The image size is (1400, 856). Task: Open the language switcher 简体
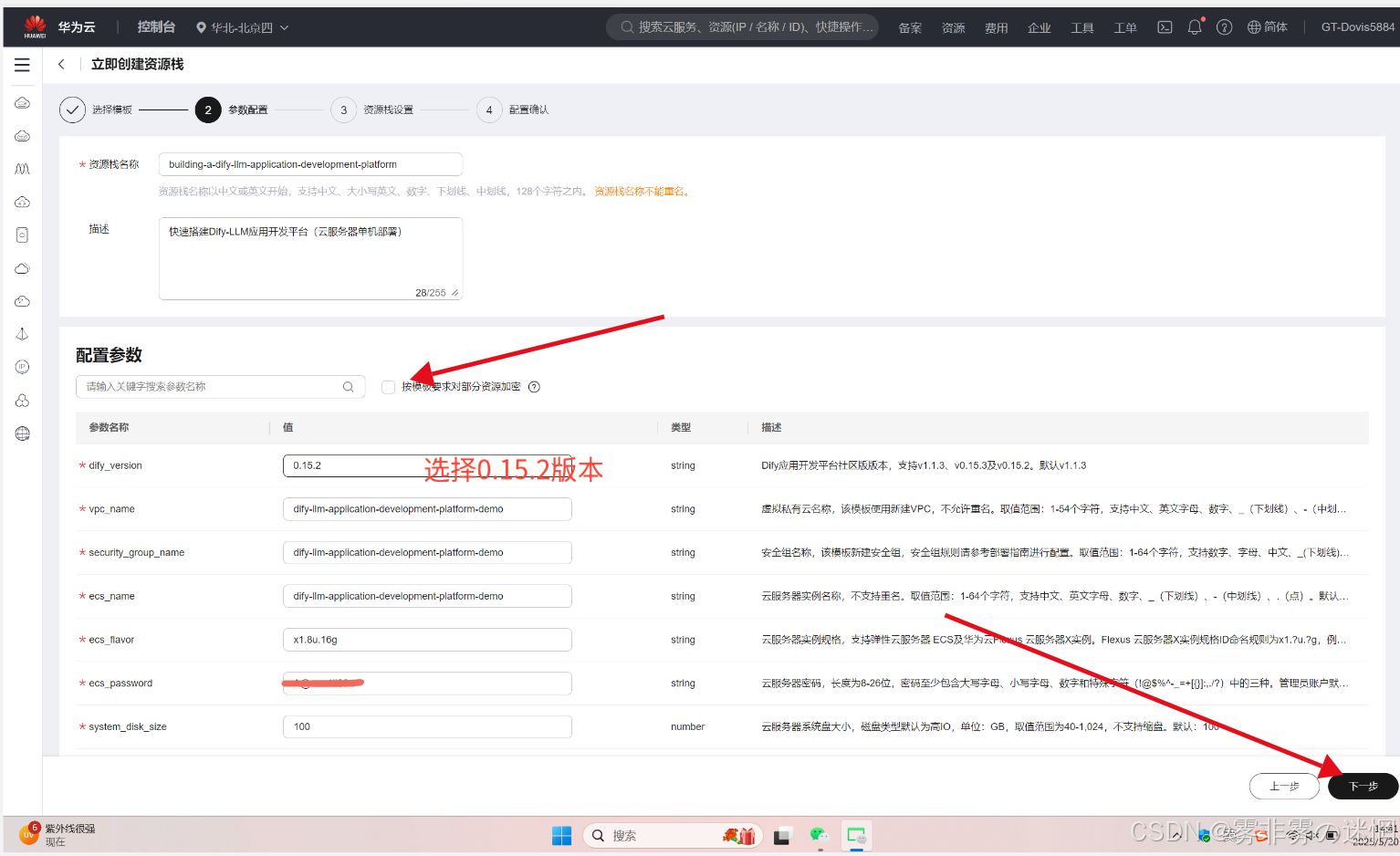pyautogui.click(x=1268, y=27)
